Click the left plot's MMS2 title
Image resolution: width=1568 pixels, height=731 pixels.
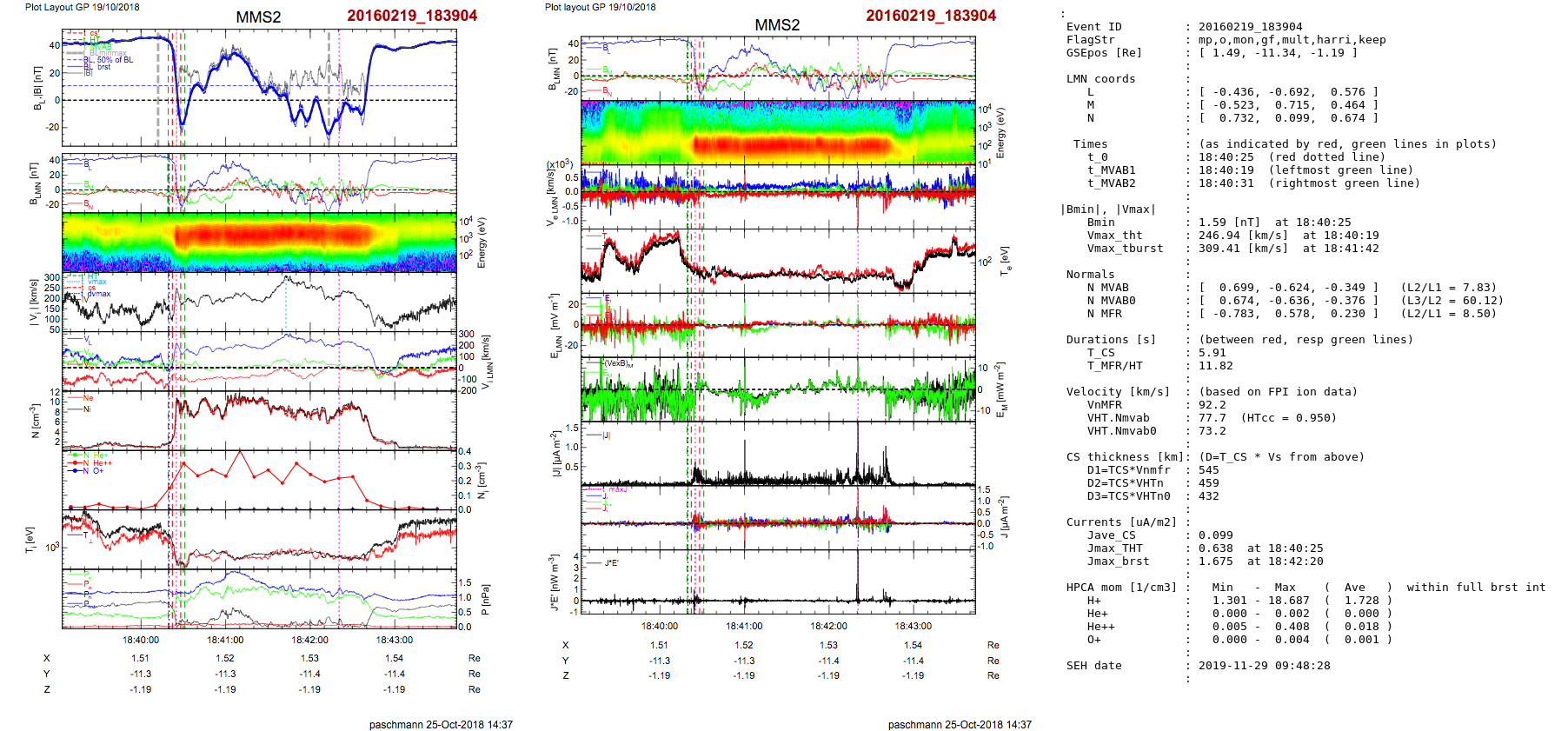[x=258, y=17]
